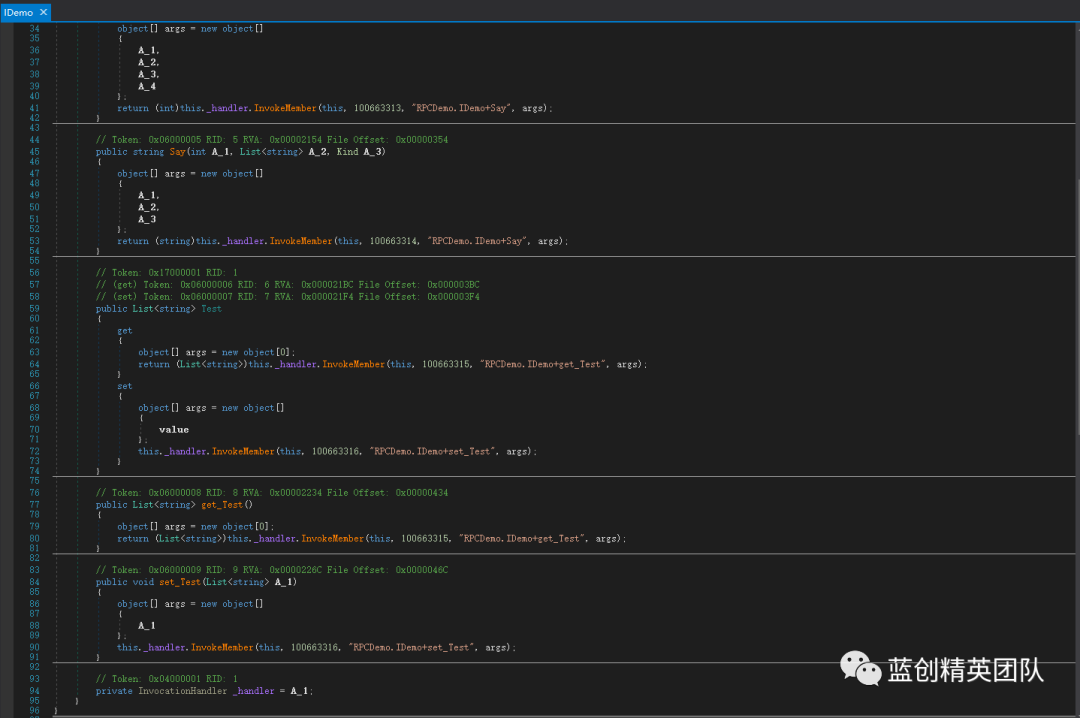The height and width of the screenshot is (718, 1080).
Task: Click the set_Test method name on line 84
Action: pos(180,582)
